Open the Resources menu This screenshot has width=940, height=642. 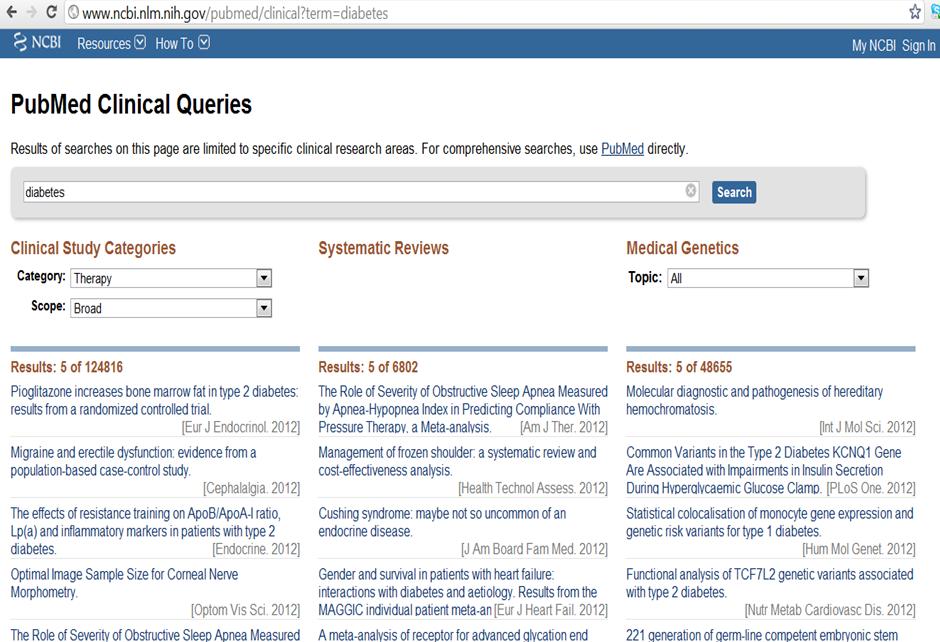[x=111, y=43]
